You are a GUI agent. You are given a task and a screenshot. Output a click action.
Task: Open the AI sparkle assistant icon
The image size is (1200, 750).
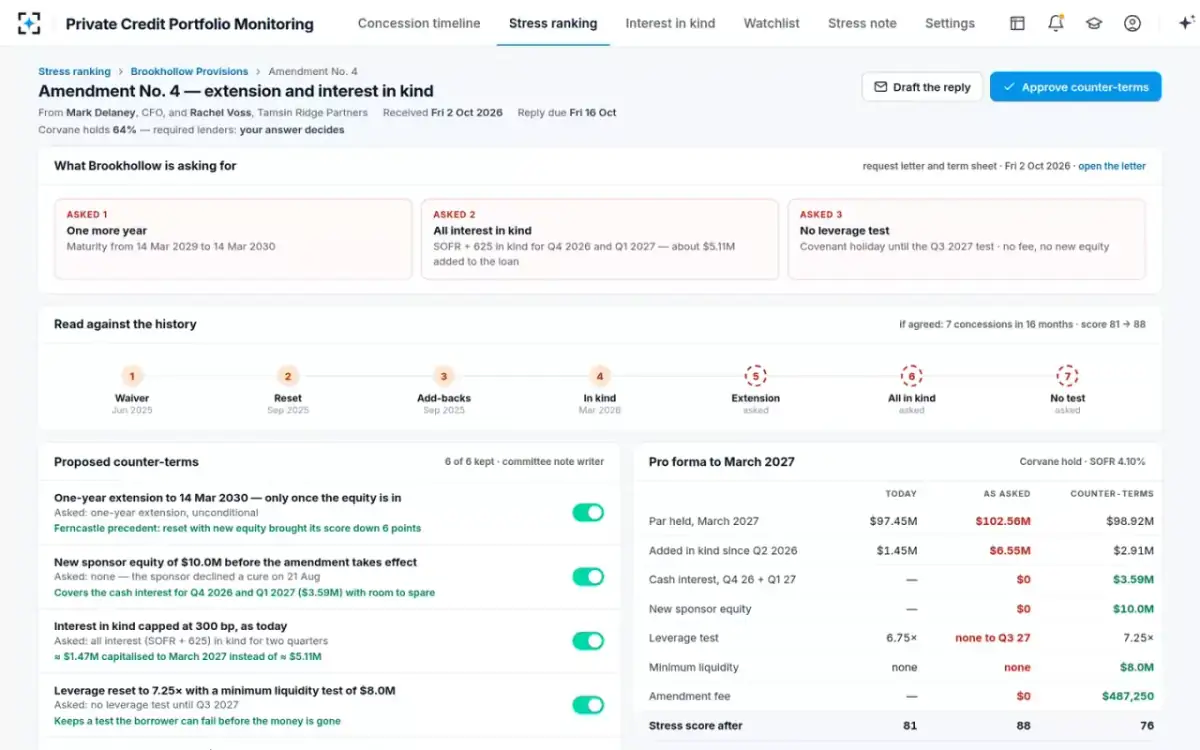point(1186,23)
